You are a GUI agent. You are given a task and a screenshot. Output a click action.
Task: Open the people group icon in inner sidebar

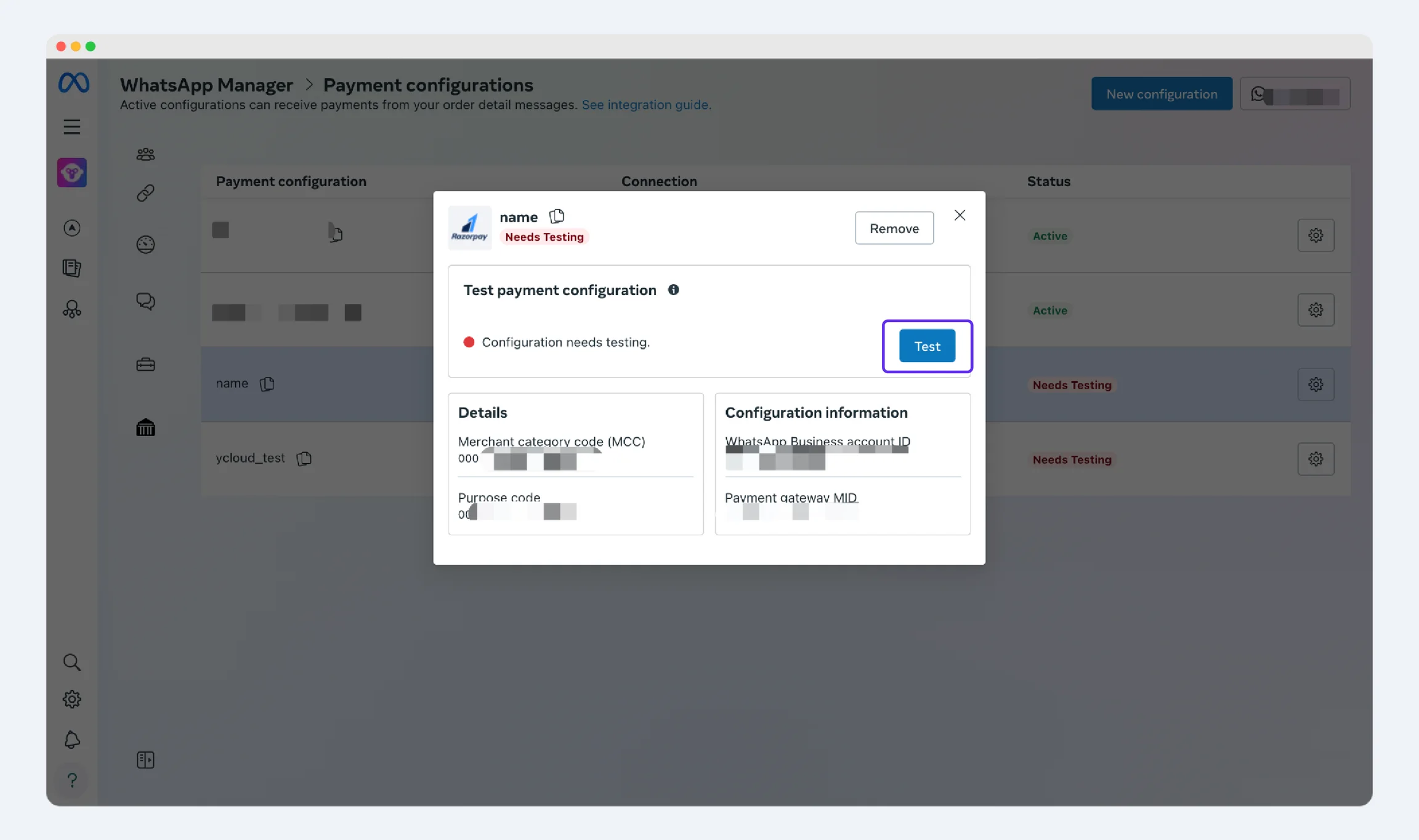(145, 154)
